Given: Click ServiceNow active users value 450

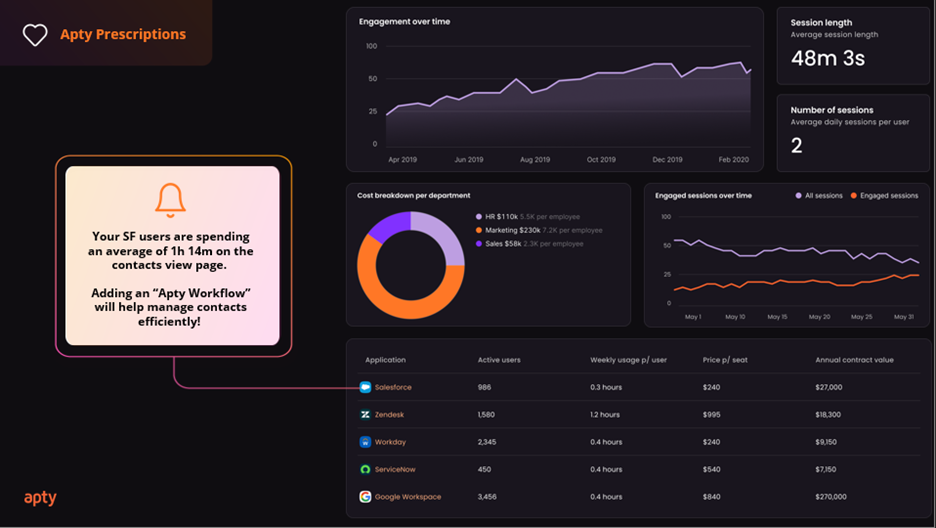Looking at the screenshot, I should [x=484, y=470].
